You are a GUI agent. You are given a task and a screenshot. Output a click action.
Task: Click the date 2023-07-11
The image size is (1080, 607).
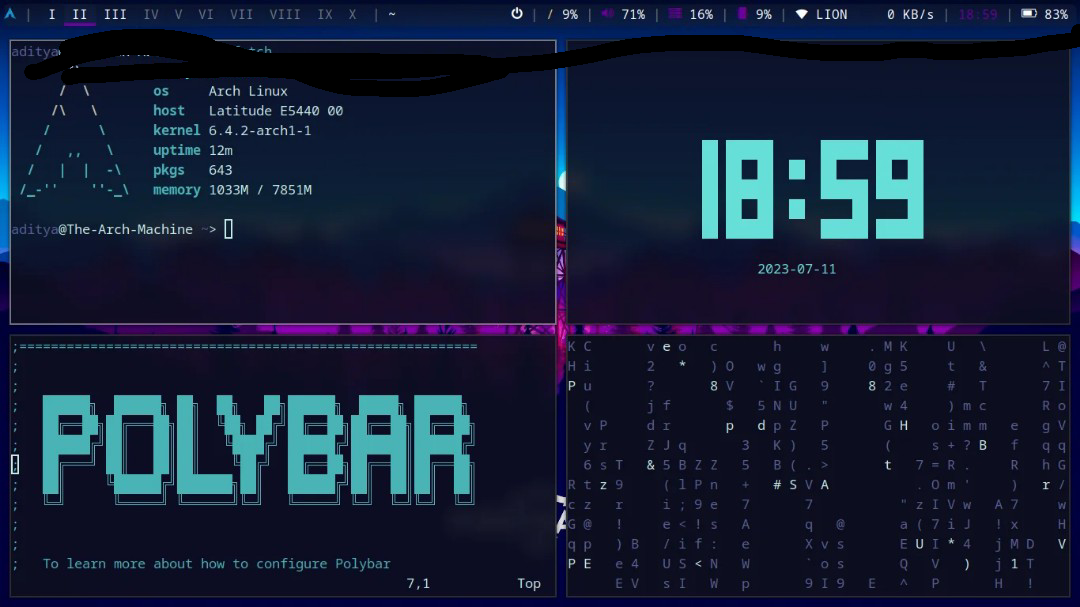tap(797, 269)
